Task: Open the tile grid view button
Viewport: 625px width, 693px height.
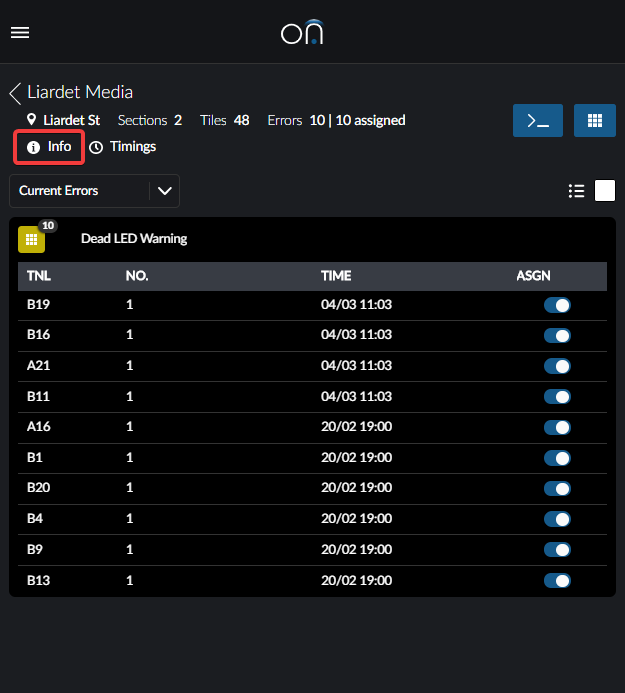Action: click(x=595, y=120)
